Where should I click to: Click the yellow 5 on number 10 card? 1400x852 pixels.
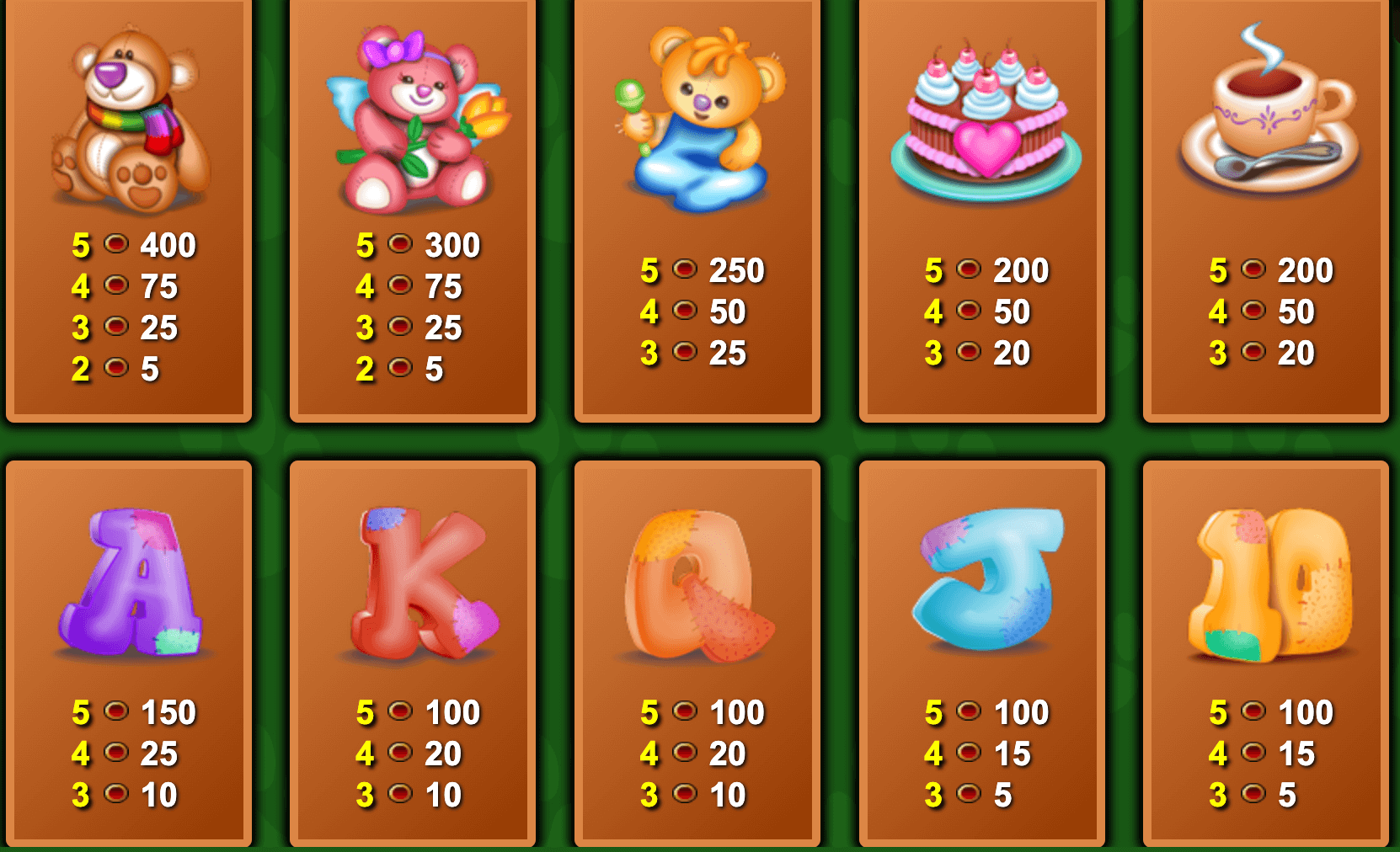point(1218,713)
